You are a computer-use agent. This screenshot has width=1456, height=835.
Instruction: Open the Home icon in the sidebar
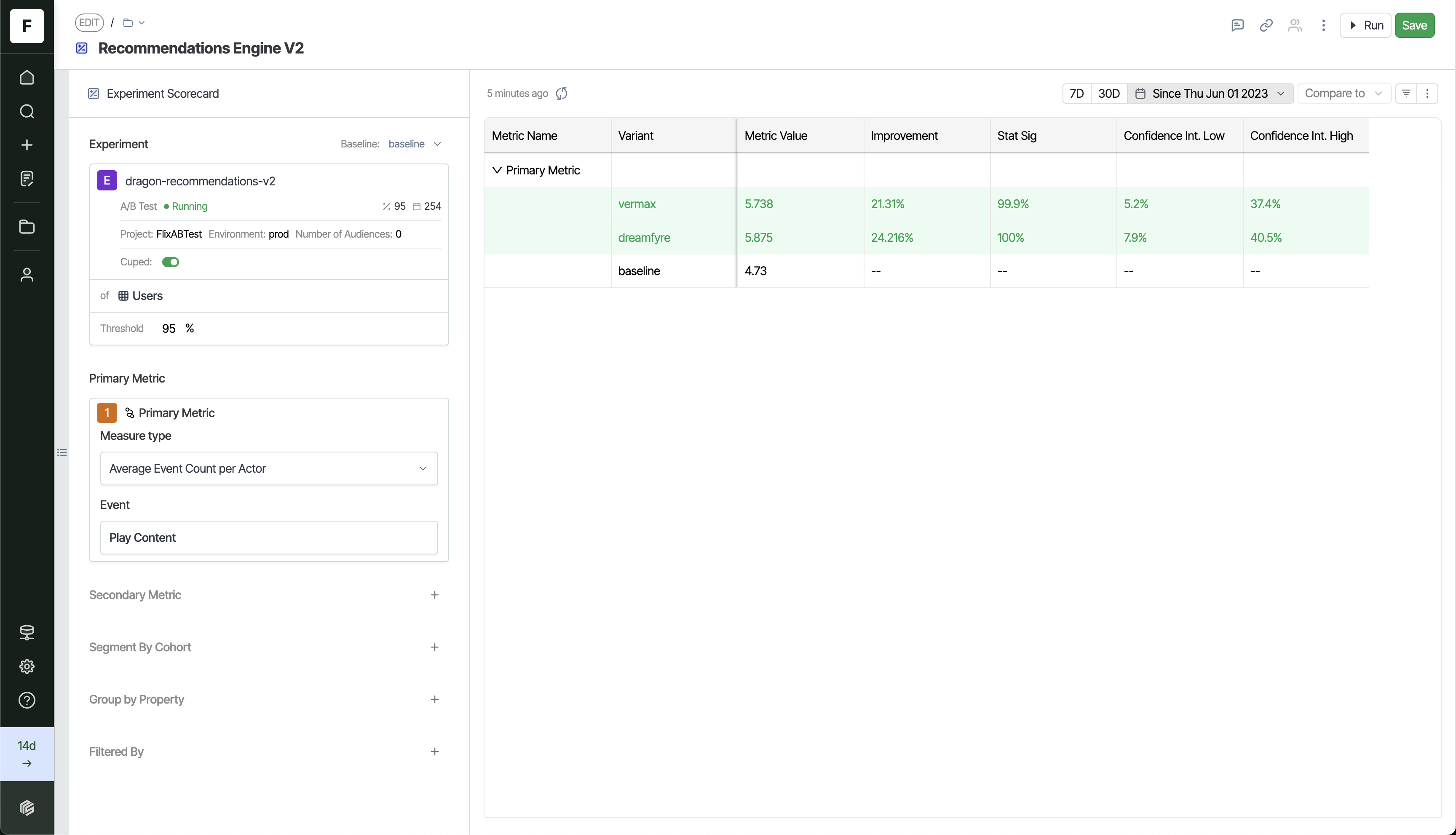(x=27, y=78)
